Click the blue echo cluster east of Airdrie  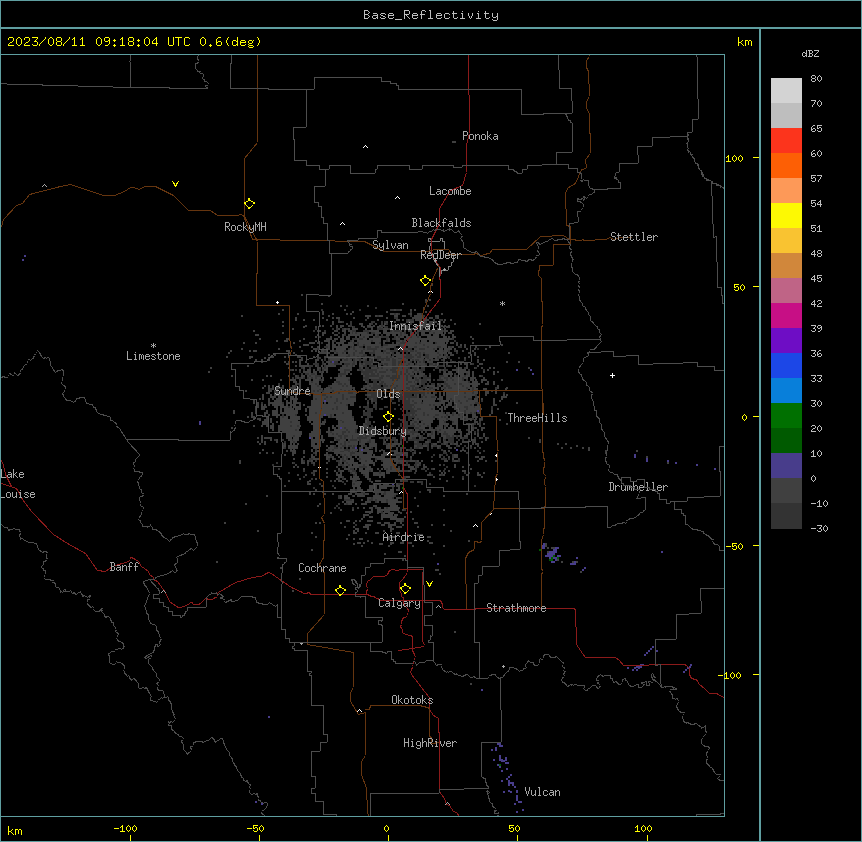click(x=551, y=552)
